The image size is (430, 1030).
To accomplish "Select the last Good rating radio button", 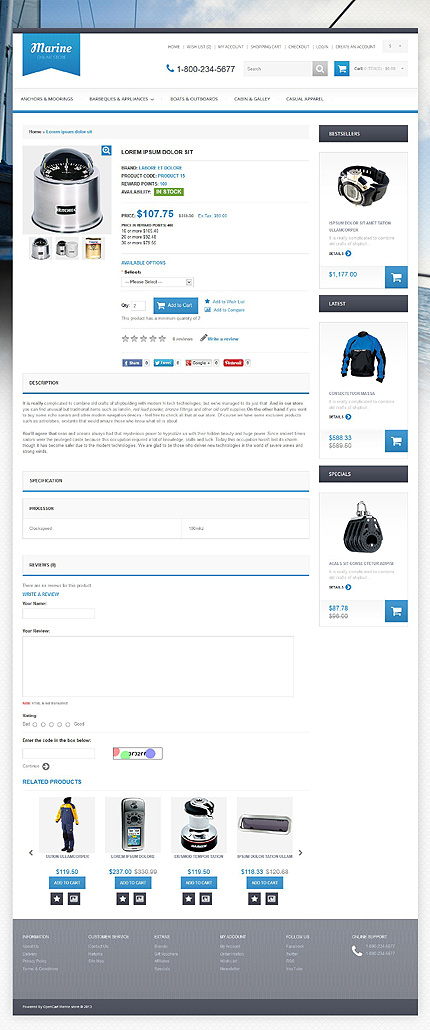I will [x=69, y=724].
